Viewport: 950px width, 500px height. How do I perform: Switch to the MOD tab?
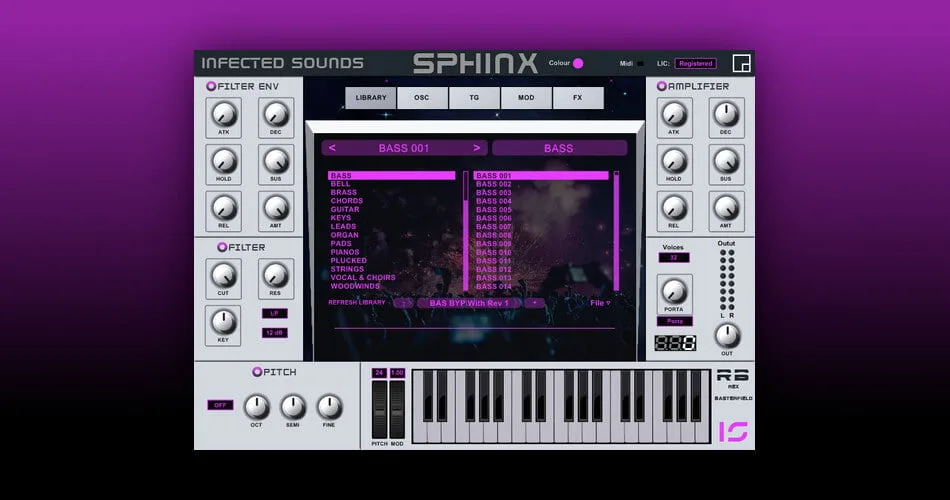tap(526, 98)
